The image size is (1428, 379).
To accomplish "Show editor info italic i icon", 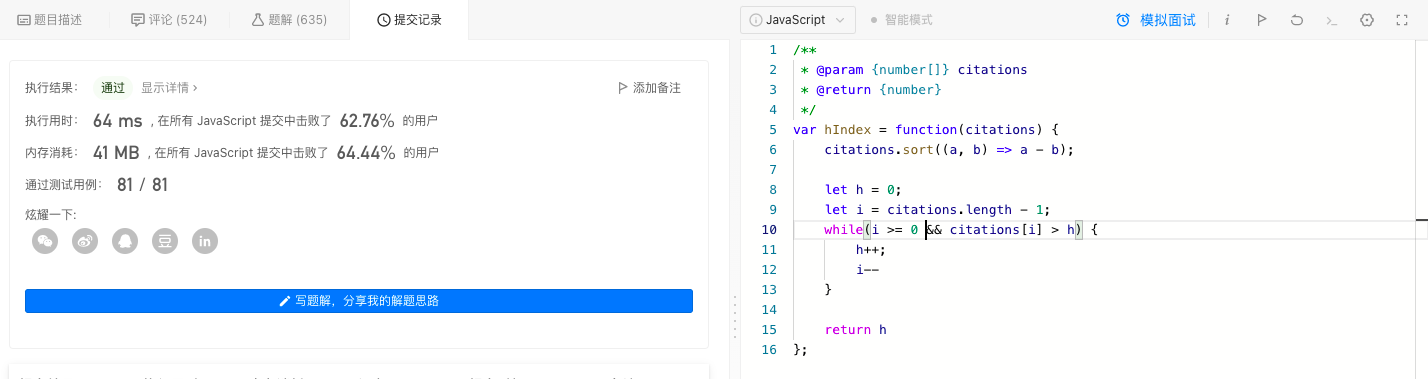I will point(1227,20).
